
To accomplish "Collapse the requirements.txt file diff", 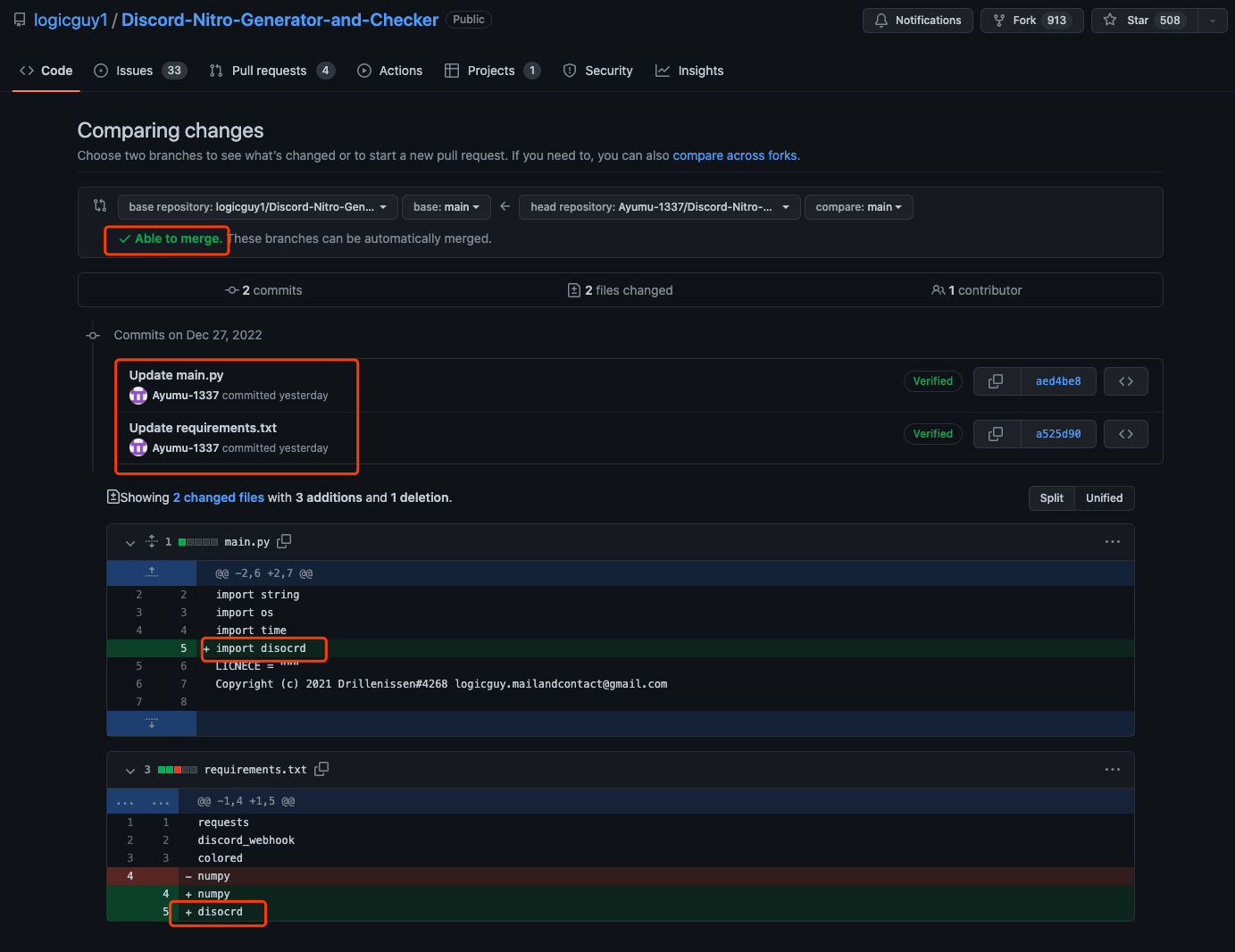I will click(130, 770).
